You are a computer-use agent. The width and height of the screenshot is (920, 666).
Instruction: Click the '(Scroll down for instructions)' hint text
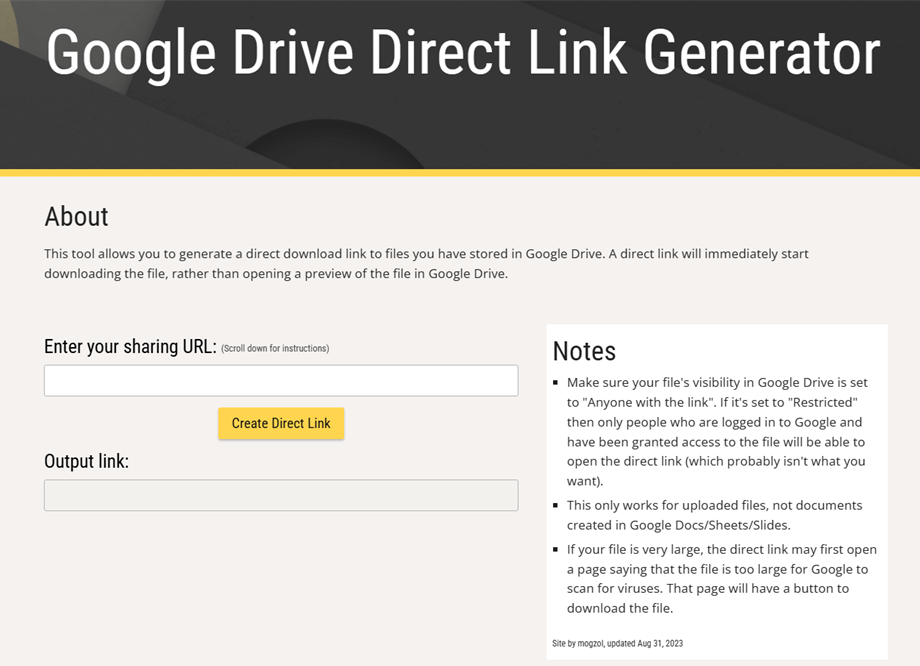(x=275, y=349)
